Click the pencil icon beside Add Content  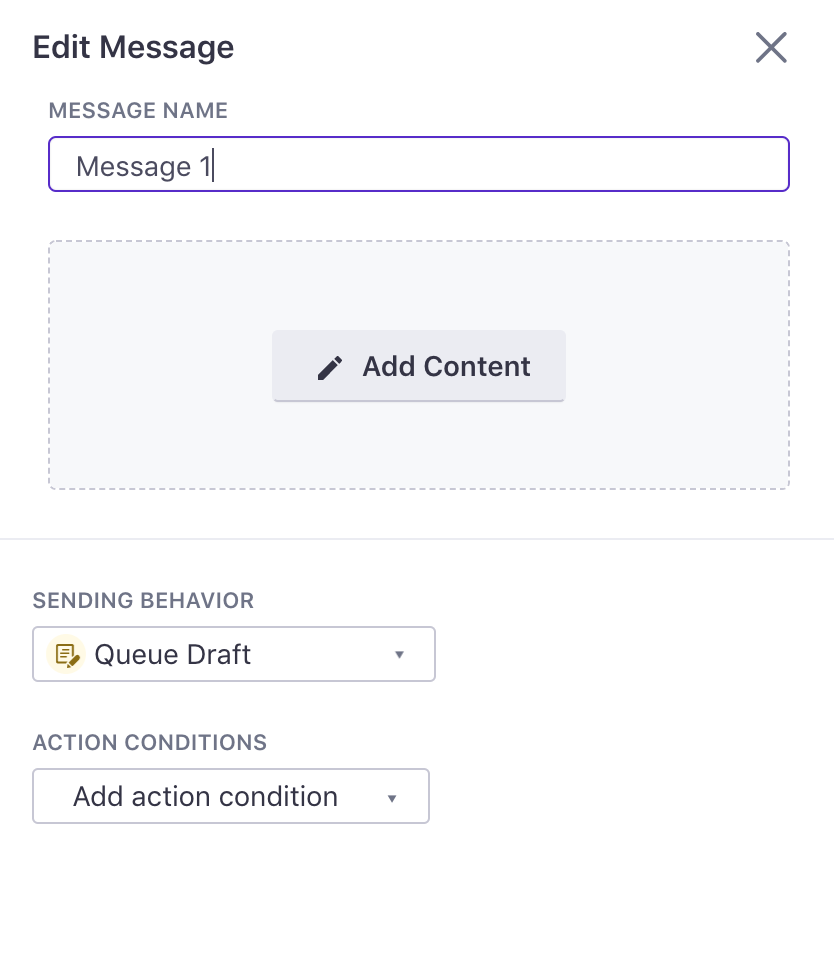point(330,367)
